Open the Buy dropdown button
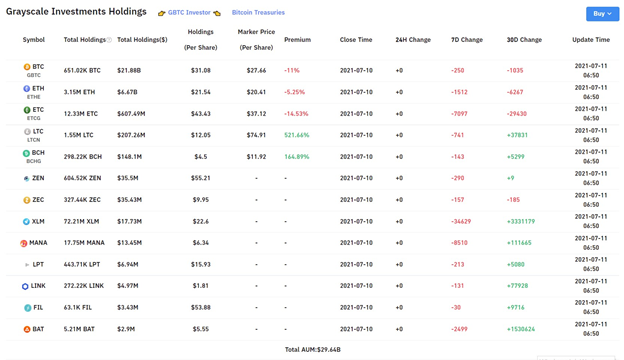624x360 pixels. pyautogui.click(x=603, y=14)
